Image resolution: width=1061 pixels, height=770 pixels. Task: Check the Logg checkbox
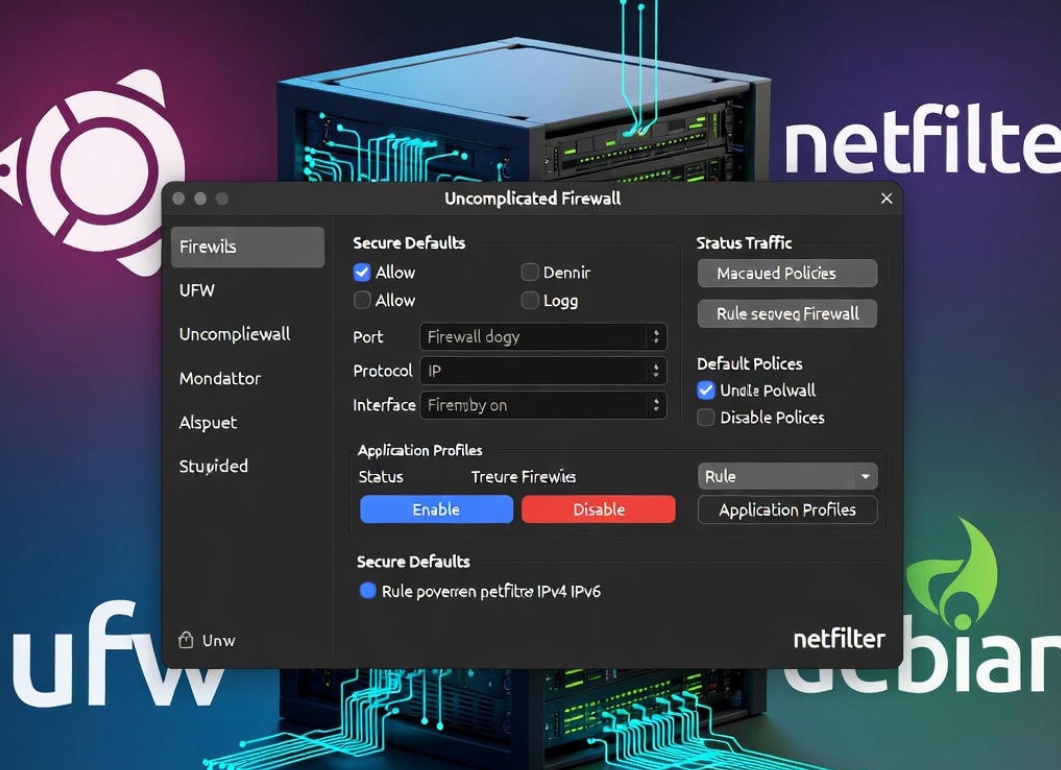tap(530, 300)
